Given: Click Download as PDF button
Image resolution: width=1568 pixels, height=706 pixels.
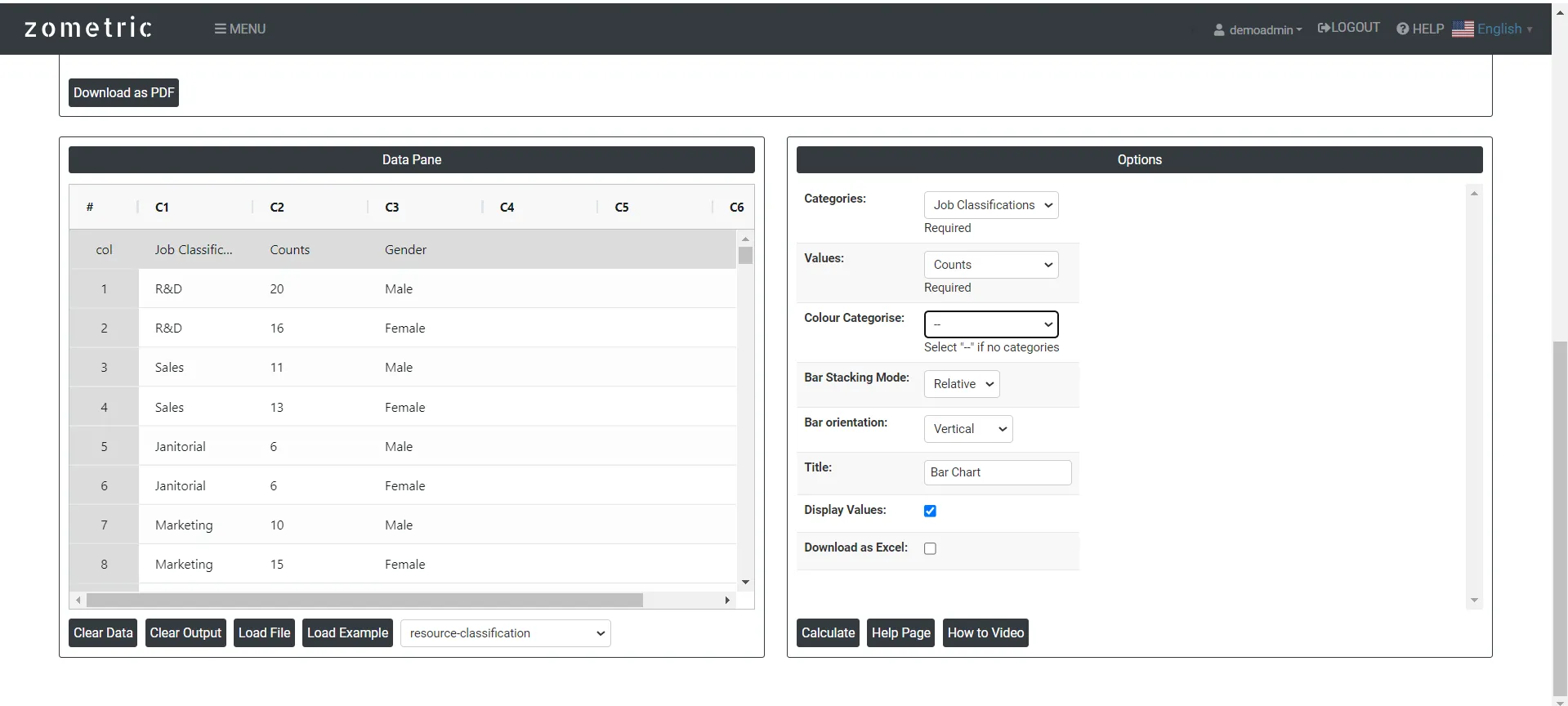Looking at the screenshot, I should click(x=124, y=92).
